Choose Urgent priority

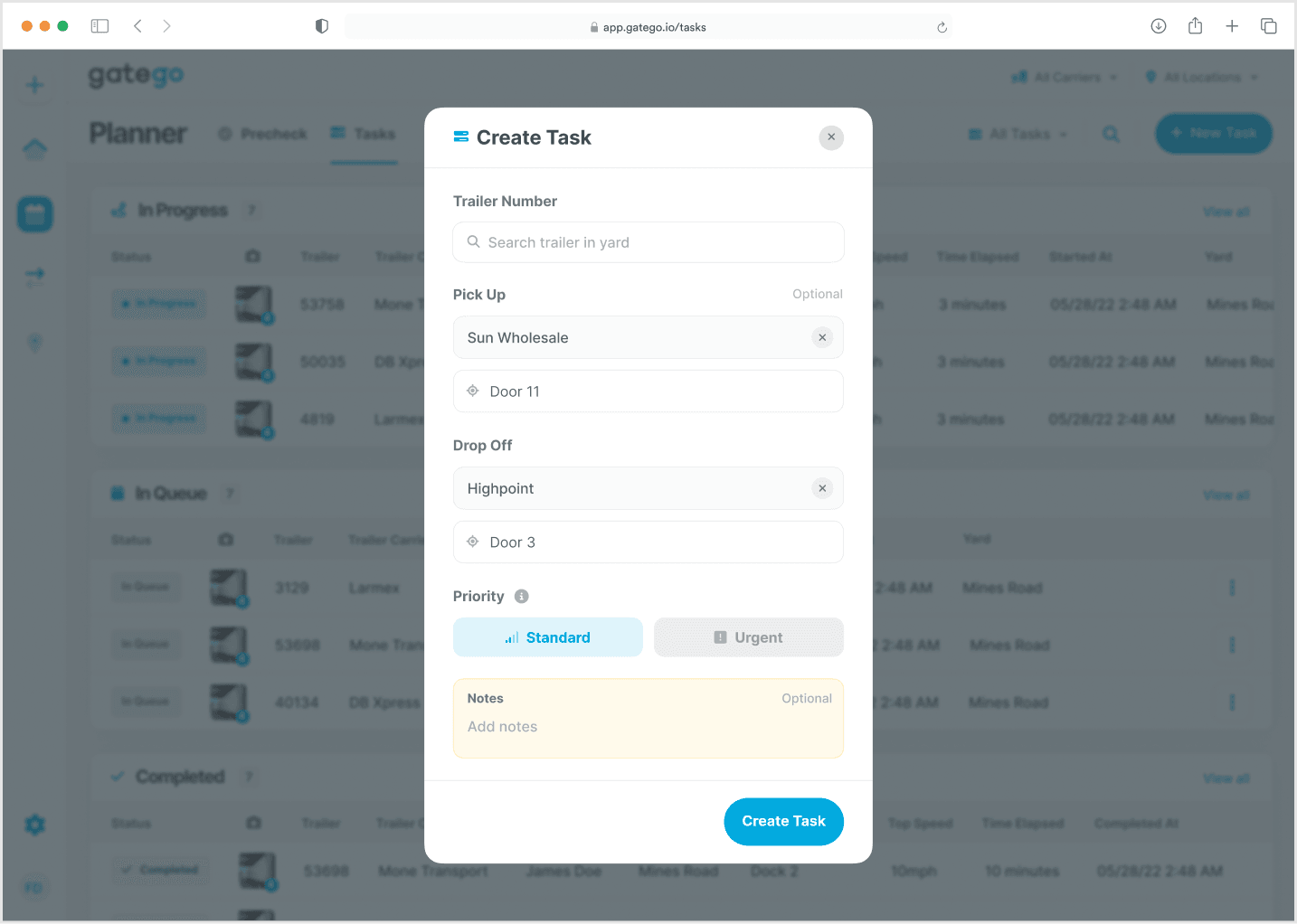click(749, 637)
